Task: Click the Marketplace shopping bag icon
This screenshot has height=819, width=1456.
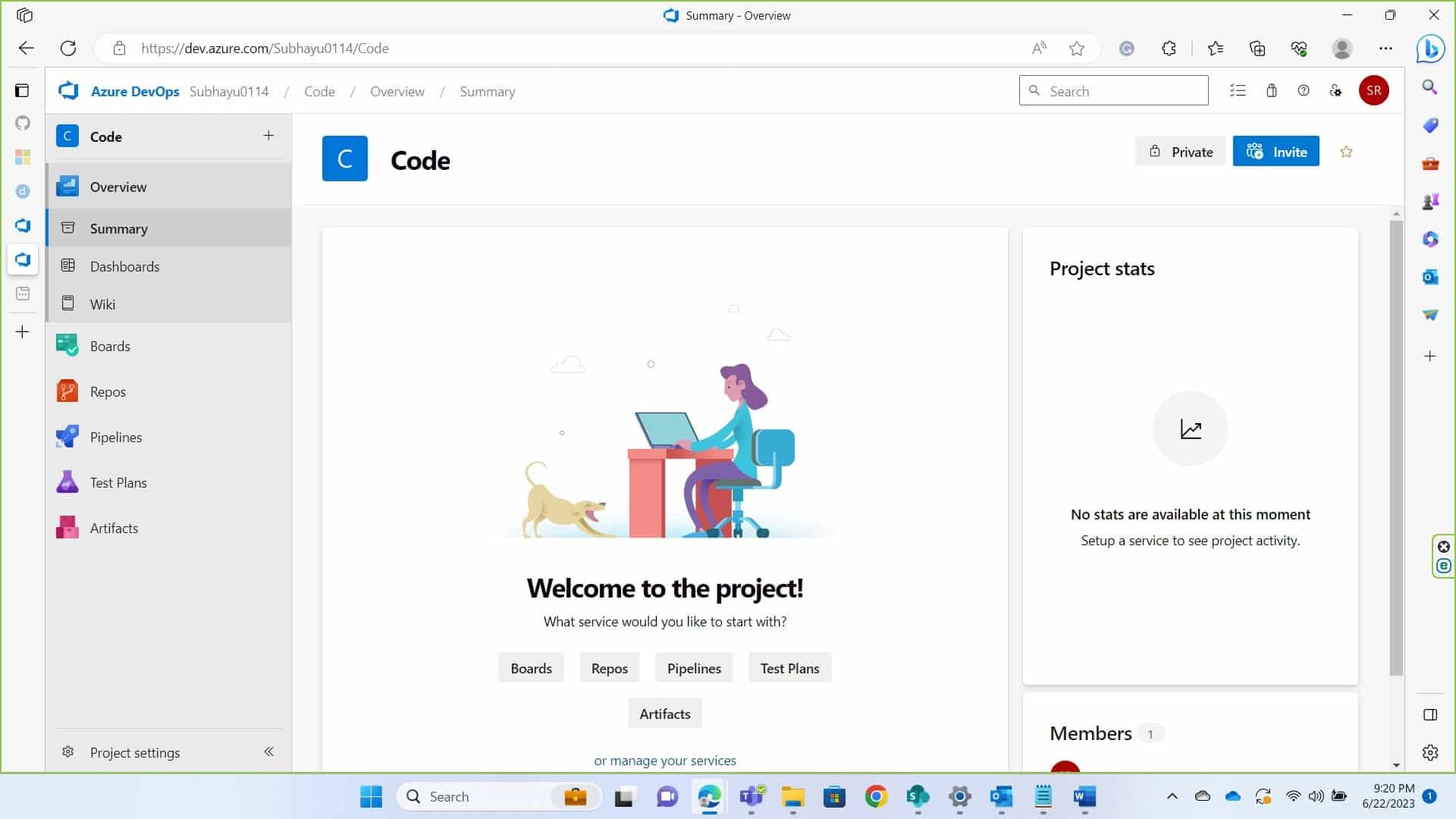Action: [x=1271, y=91]
